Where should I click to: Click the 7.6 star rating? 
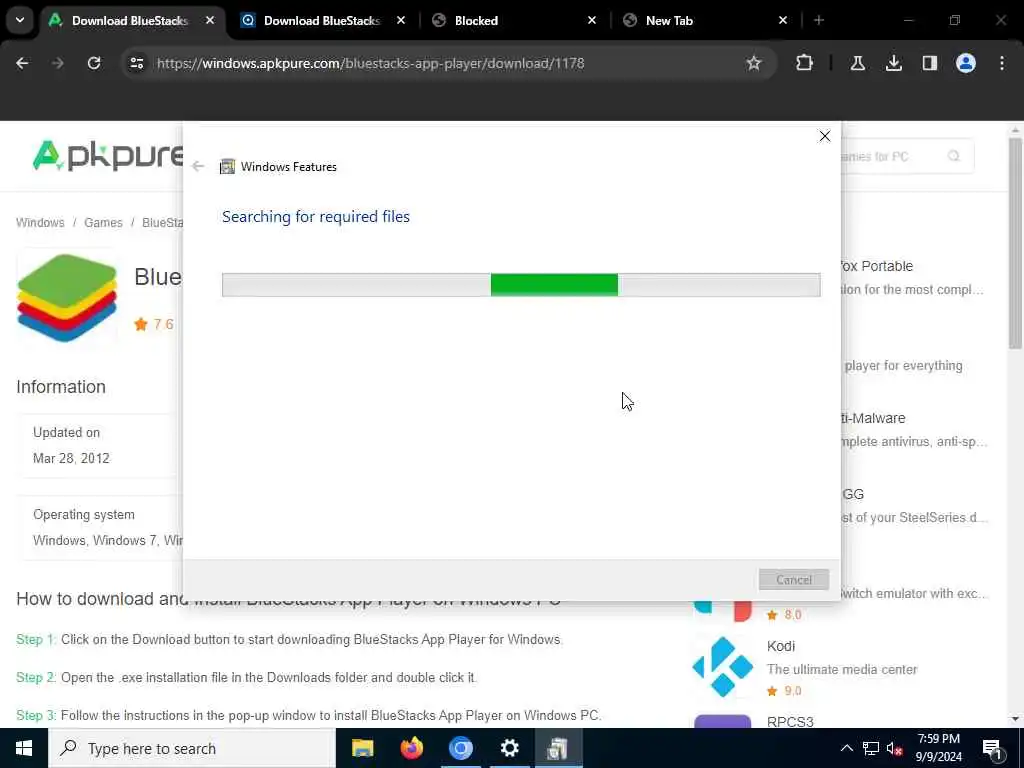[154, 325]
